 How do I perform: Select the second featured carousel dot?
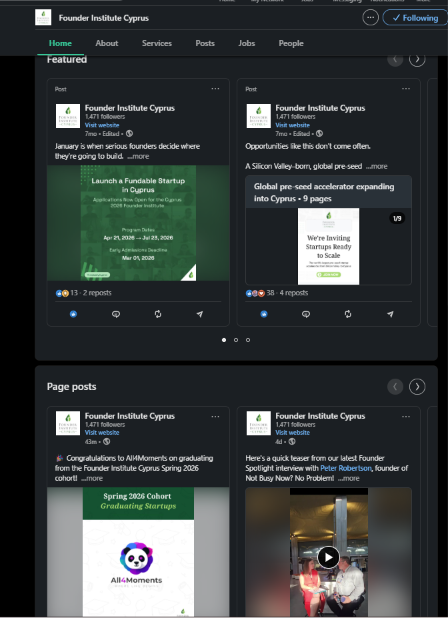[x=236, y=340]
